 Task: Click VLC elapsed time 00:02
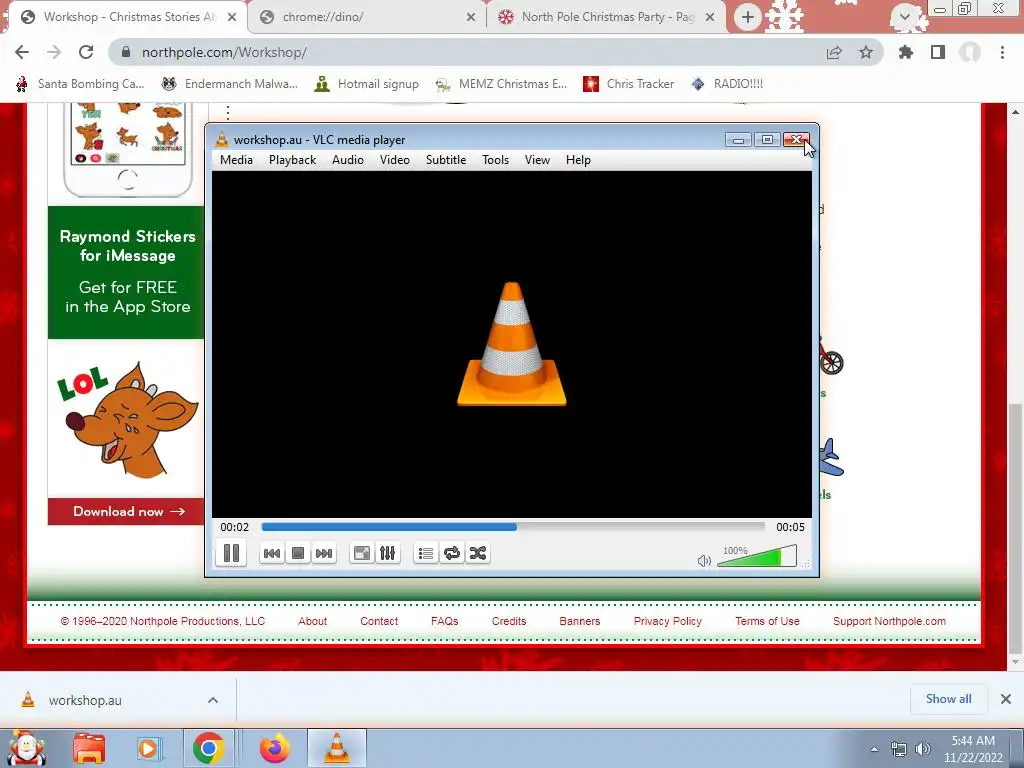(234, 527)
